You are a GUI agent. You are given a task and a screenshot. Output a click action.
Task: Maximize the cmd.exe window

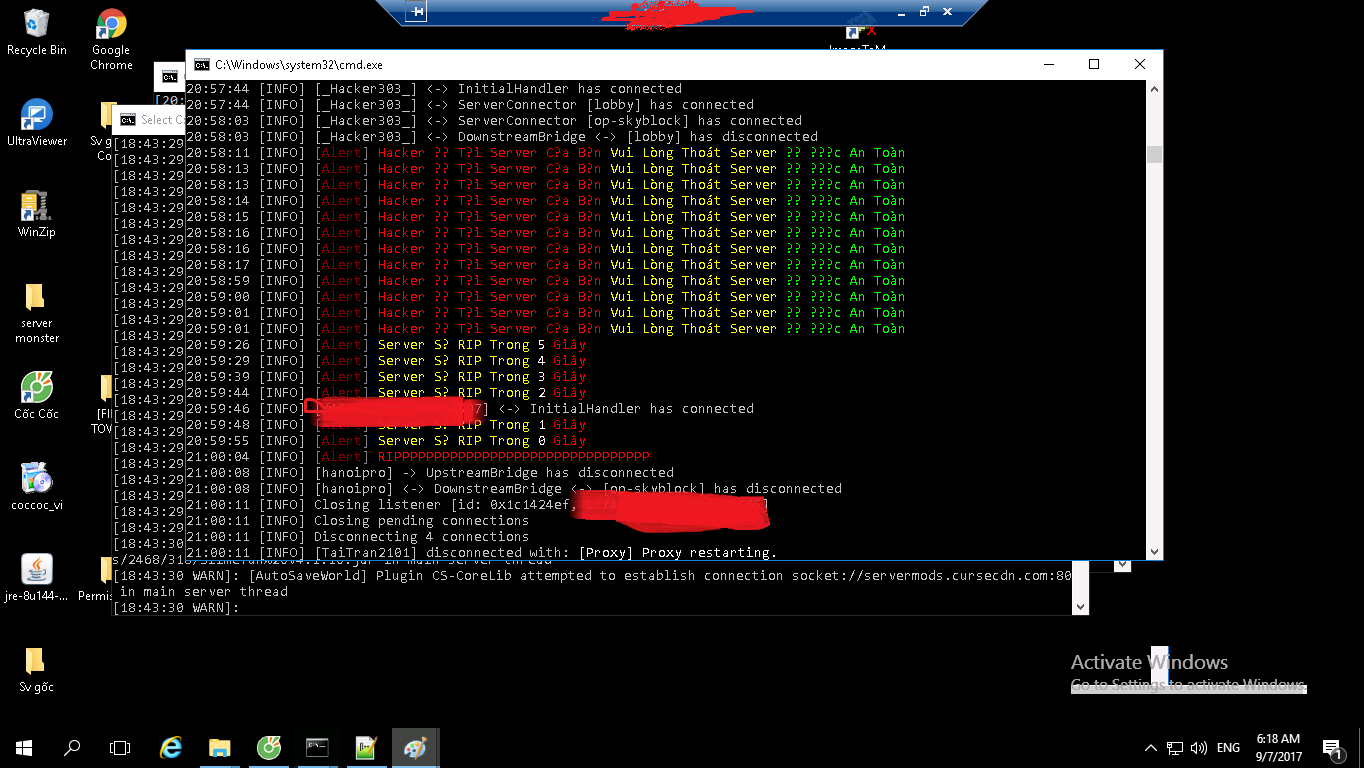click(x=1094, y=64)
